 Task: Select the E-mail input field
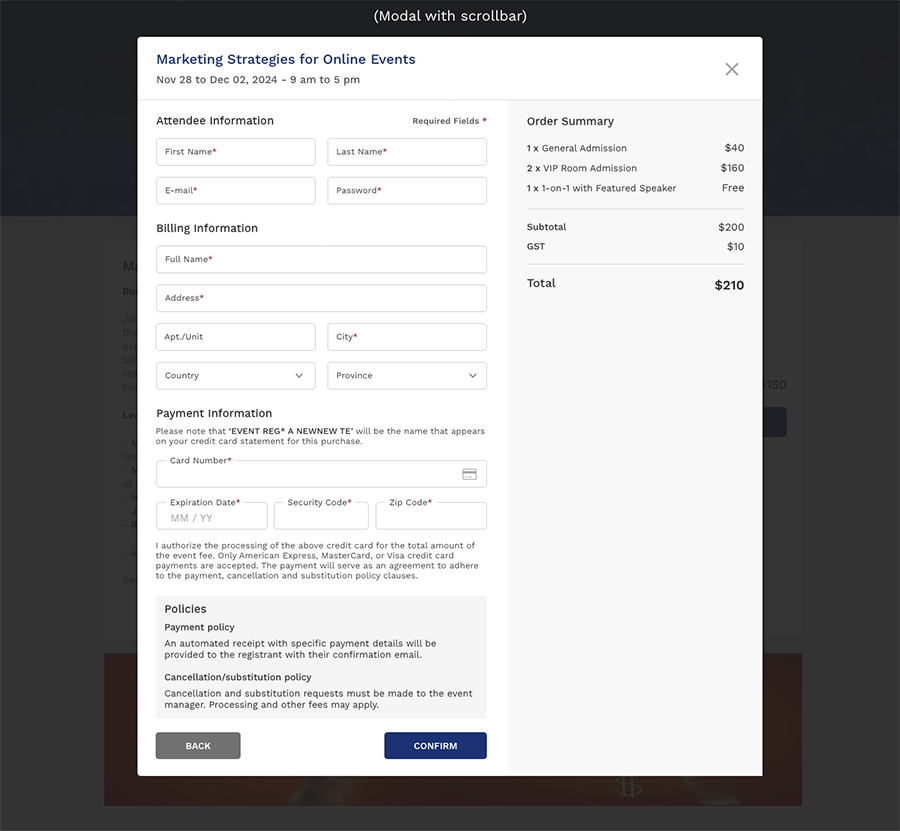(235, 191)
